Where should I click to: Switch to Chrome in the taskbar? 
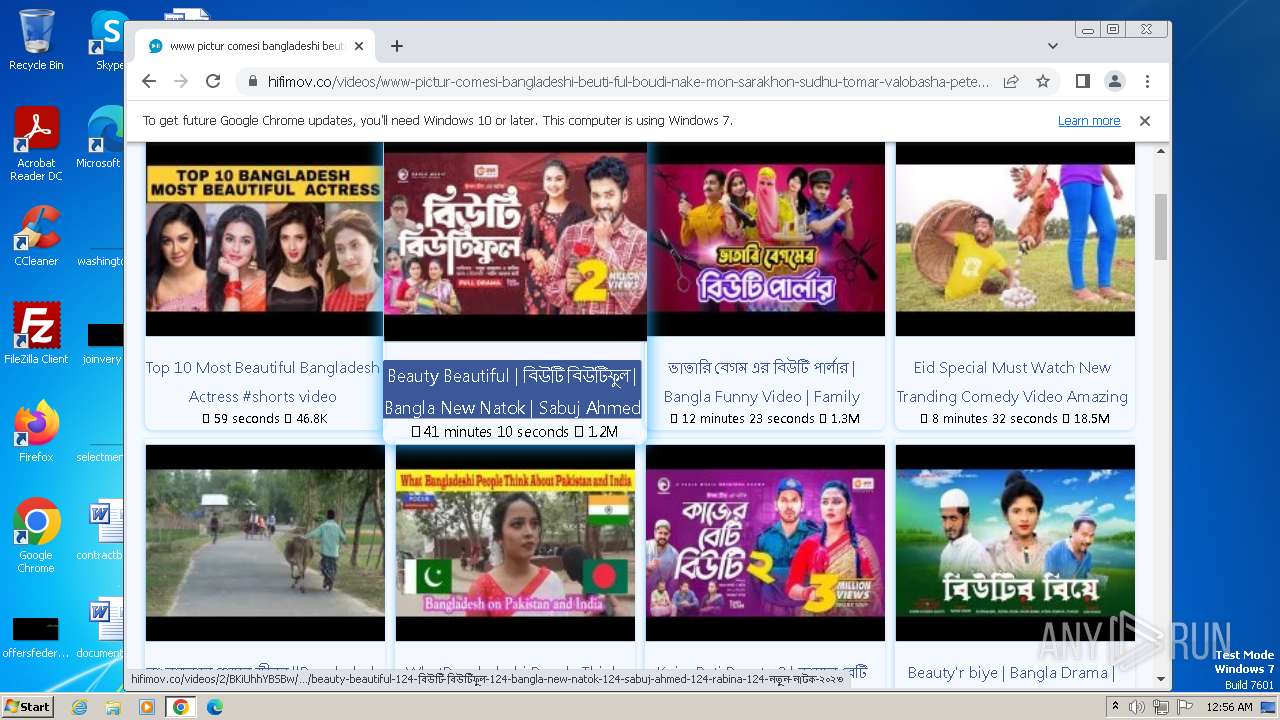(181, 707)
